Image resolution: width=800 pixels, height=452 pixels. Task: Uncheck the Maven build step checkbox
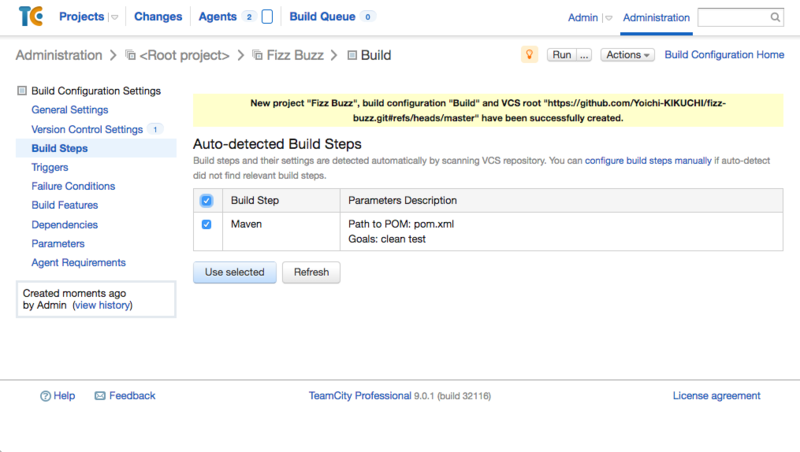point(206,225)
